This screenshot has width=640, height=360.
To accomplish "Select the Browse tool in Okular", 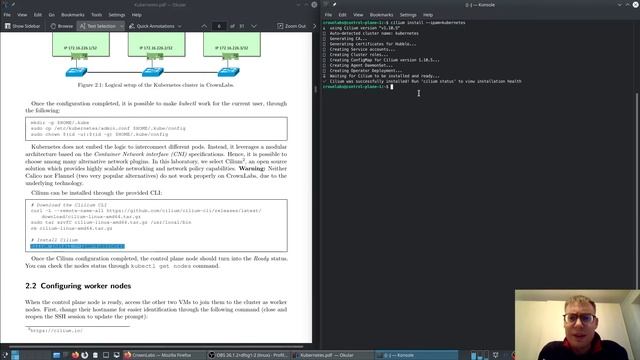I will [62, 26].
